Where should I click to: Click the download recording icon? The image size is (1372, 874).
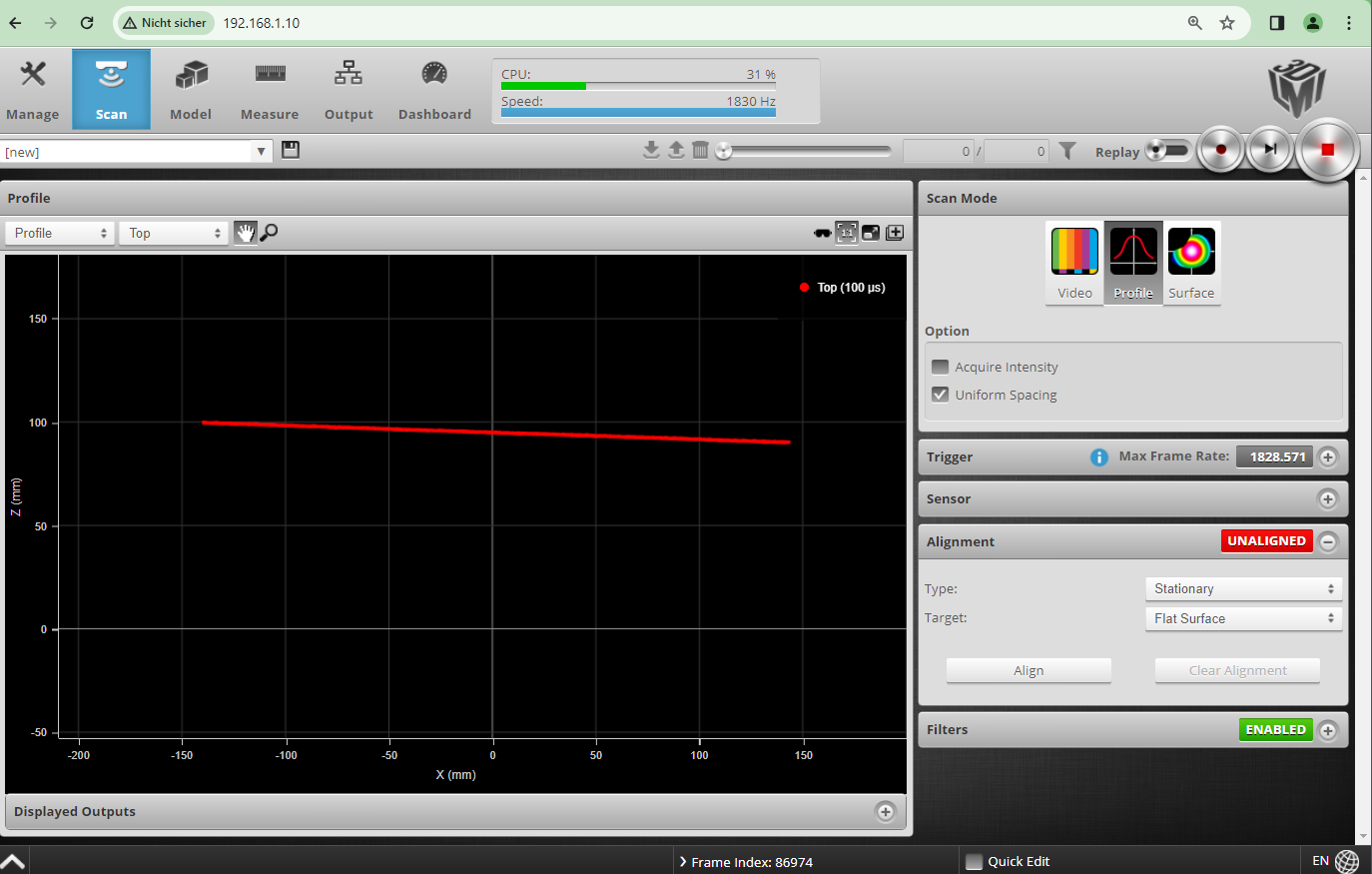(x=651, y=150)
